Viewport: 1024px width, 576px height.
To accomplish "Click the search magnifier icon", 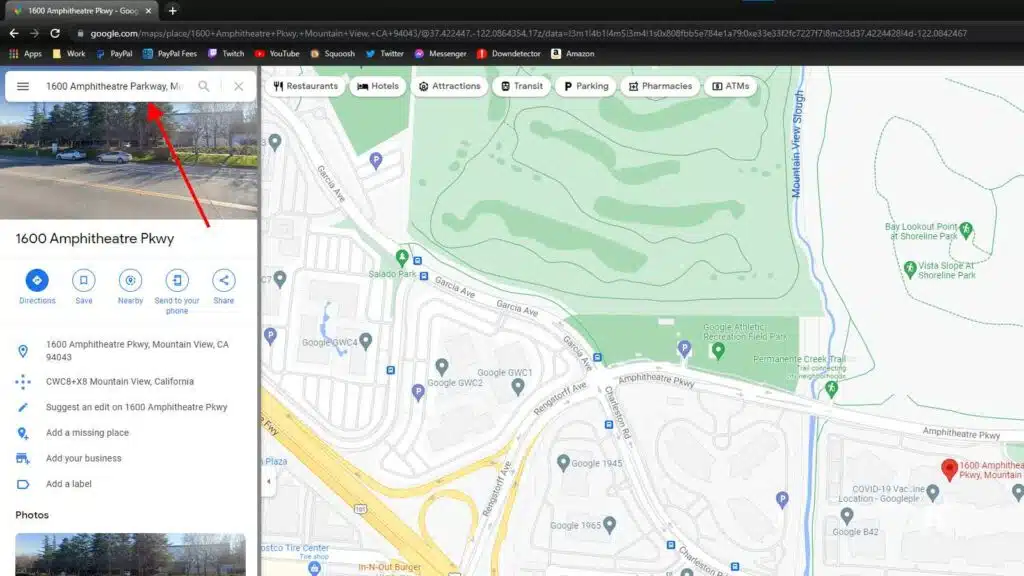I will point(204,87).
